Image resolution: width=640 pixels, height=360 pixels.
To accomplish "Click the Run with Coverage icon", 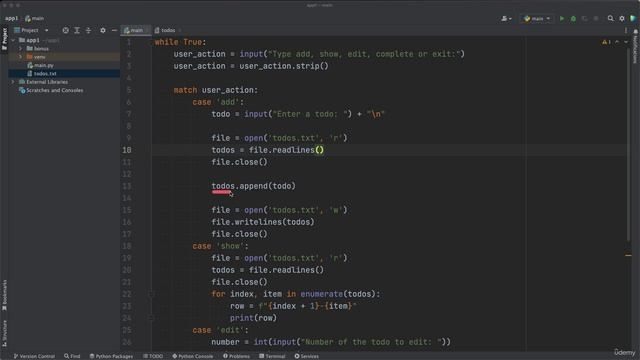I will click(x=584, y=18).
